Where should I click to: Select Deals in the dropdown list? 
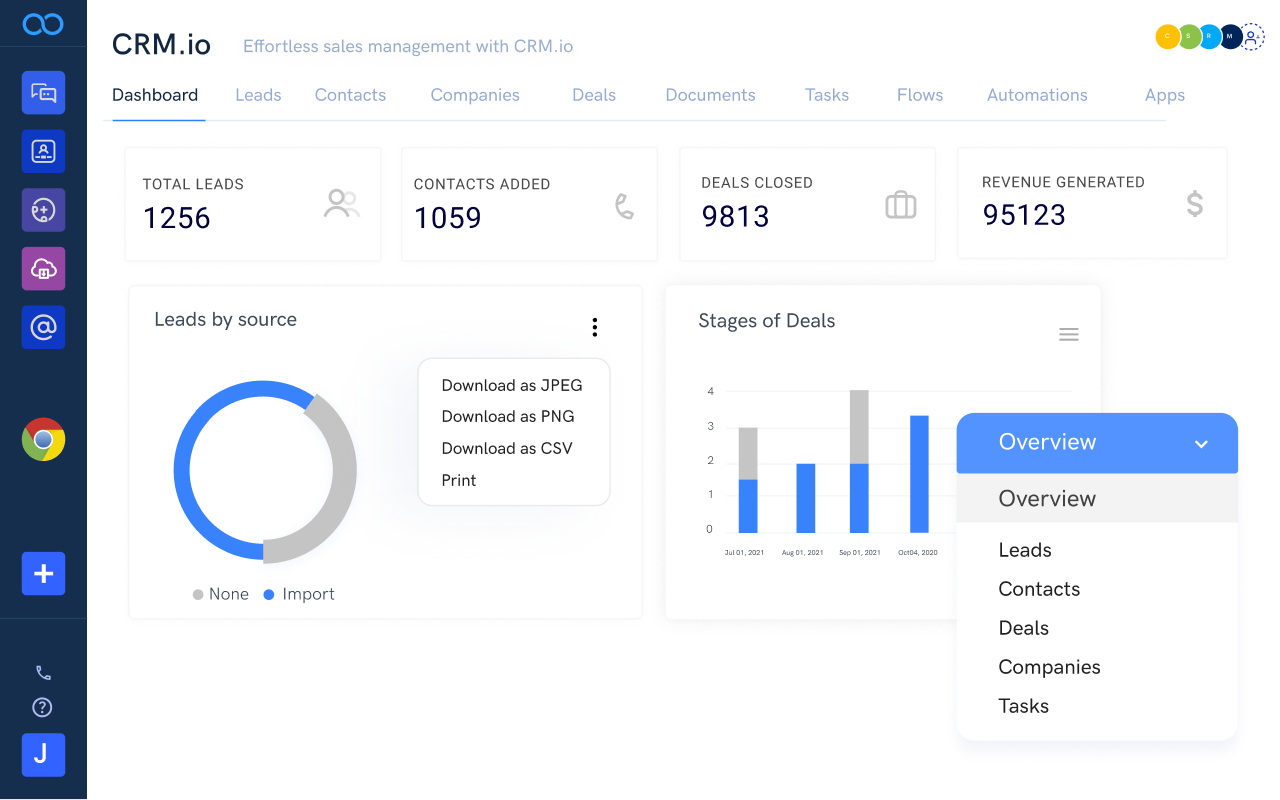[x=1023, y=628]
